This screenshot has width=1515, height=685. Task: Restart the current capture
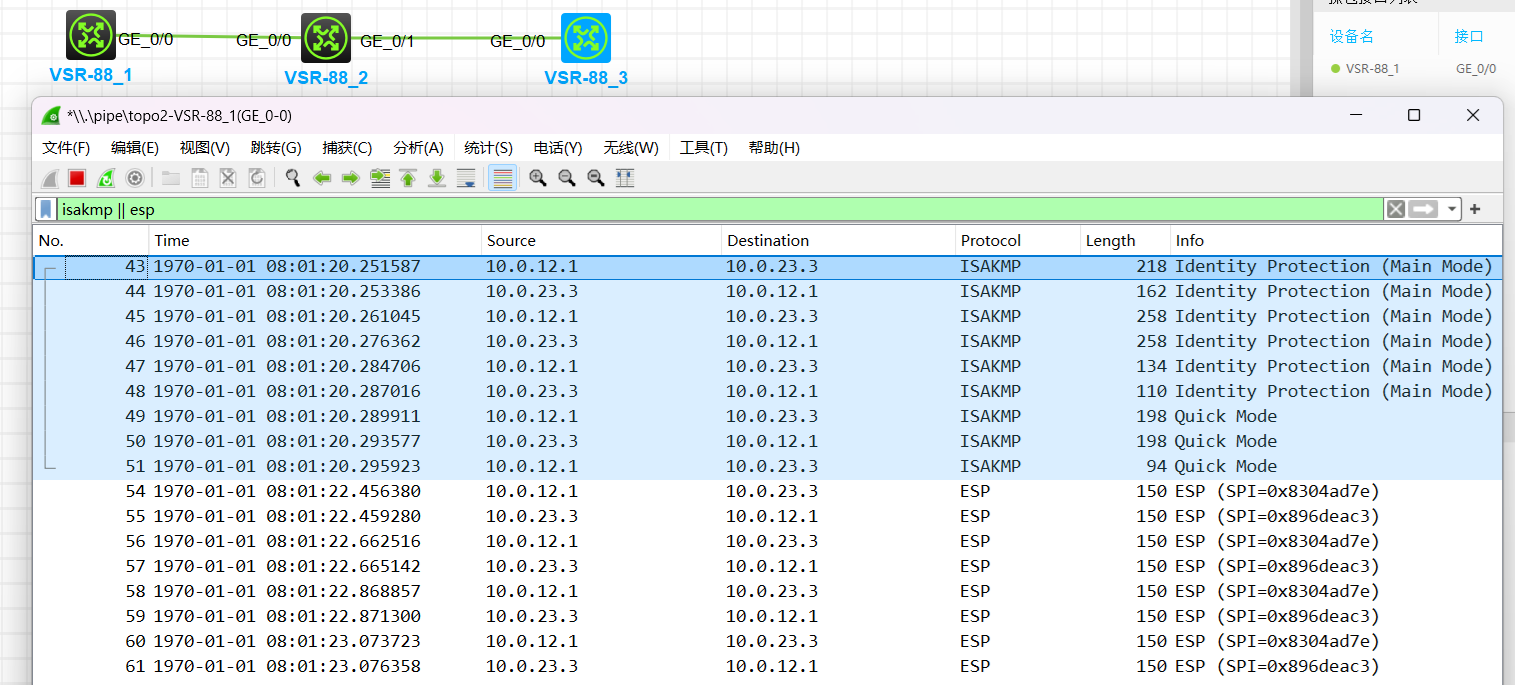106,178
